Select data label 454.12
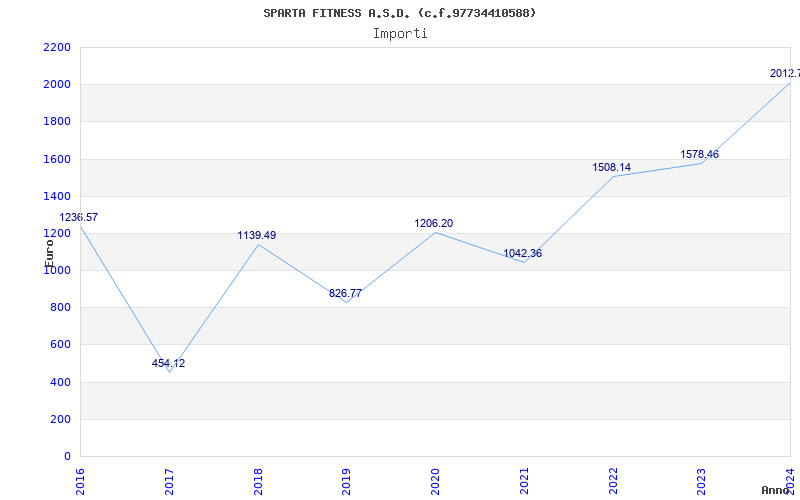Screen dimensions: 800x500 (x=168, y=363)
